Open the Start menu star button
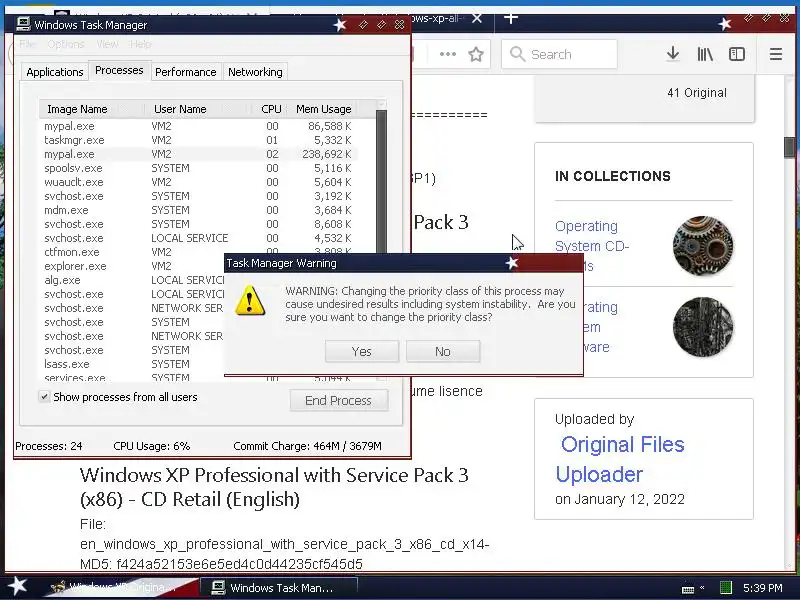This screenshot has width=800, height=600. point(18,587)
